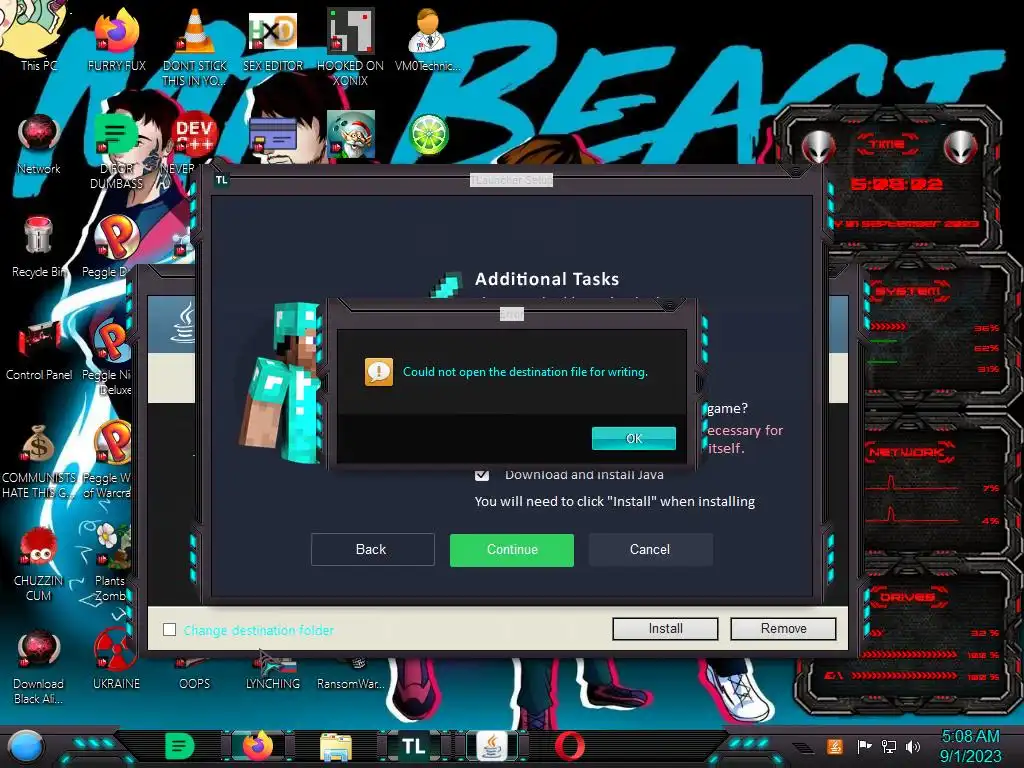
Task: Click OK in the error dialog
Action: coord(633,438)
